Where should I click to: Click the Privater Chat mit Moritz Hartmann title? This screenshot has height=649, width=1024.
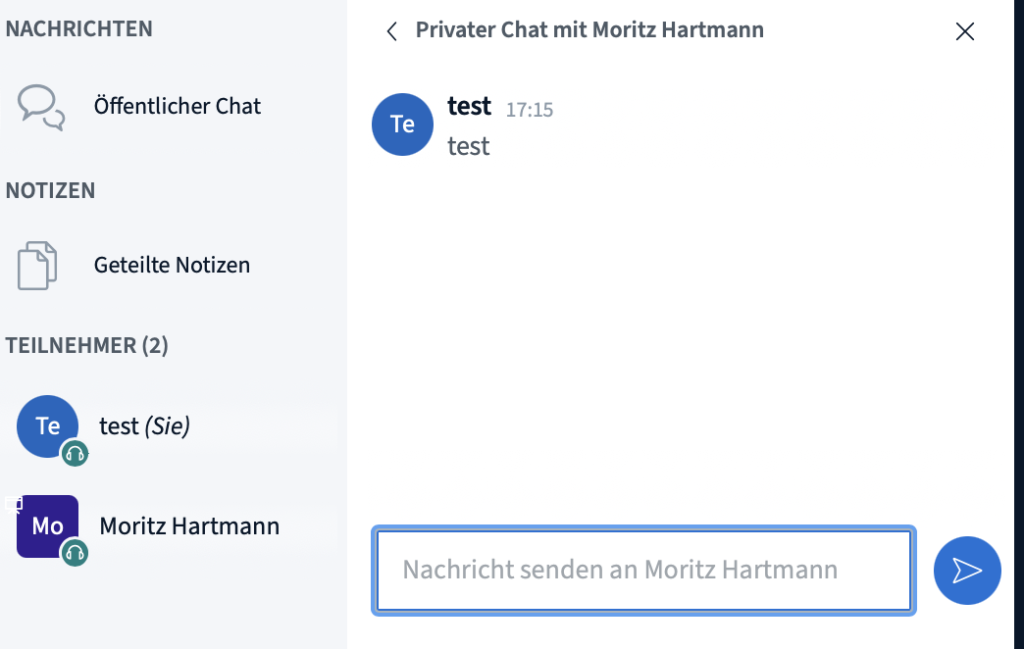[x=589, y=30]
